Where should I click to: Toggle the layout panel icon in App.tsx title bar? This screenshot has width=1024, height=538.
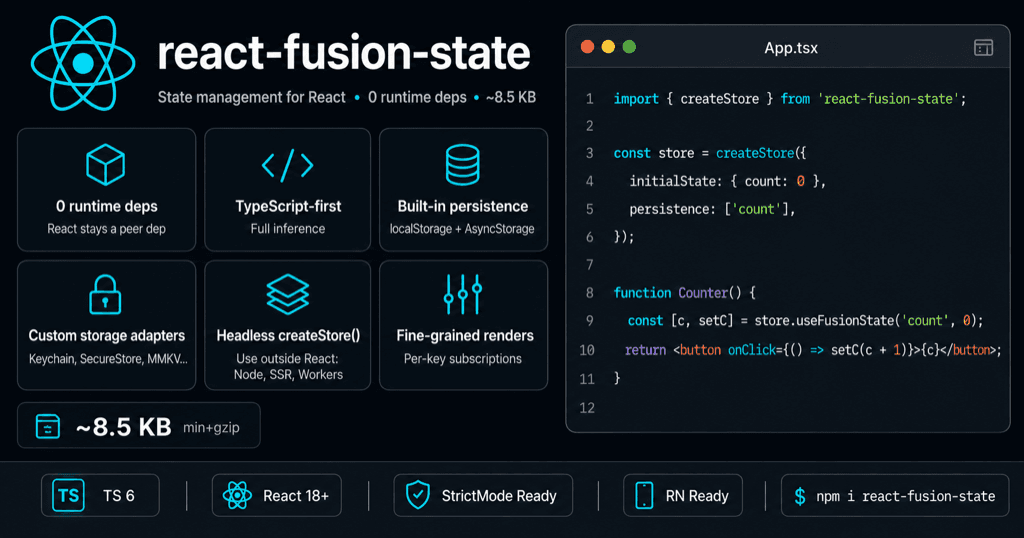(984, 48)
